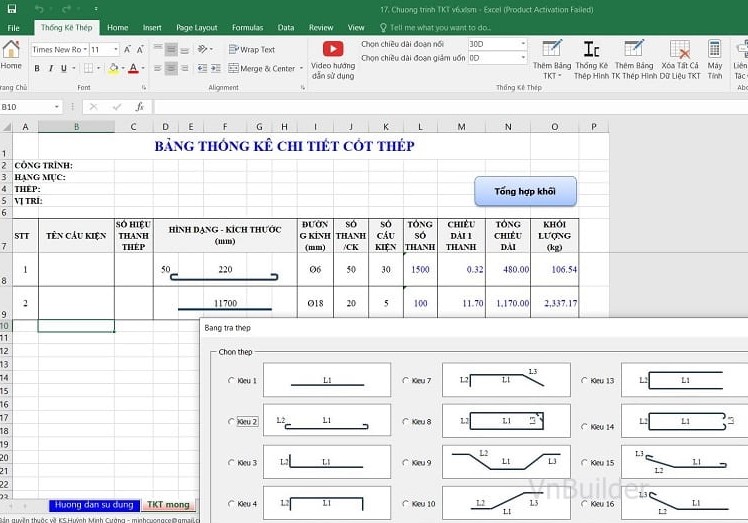
Task: Toggle Underline formatting
Action: [64, 68]
